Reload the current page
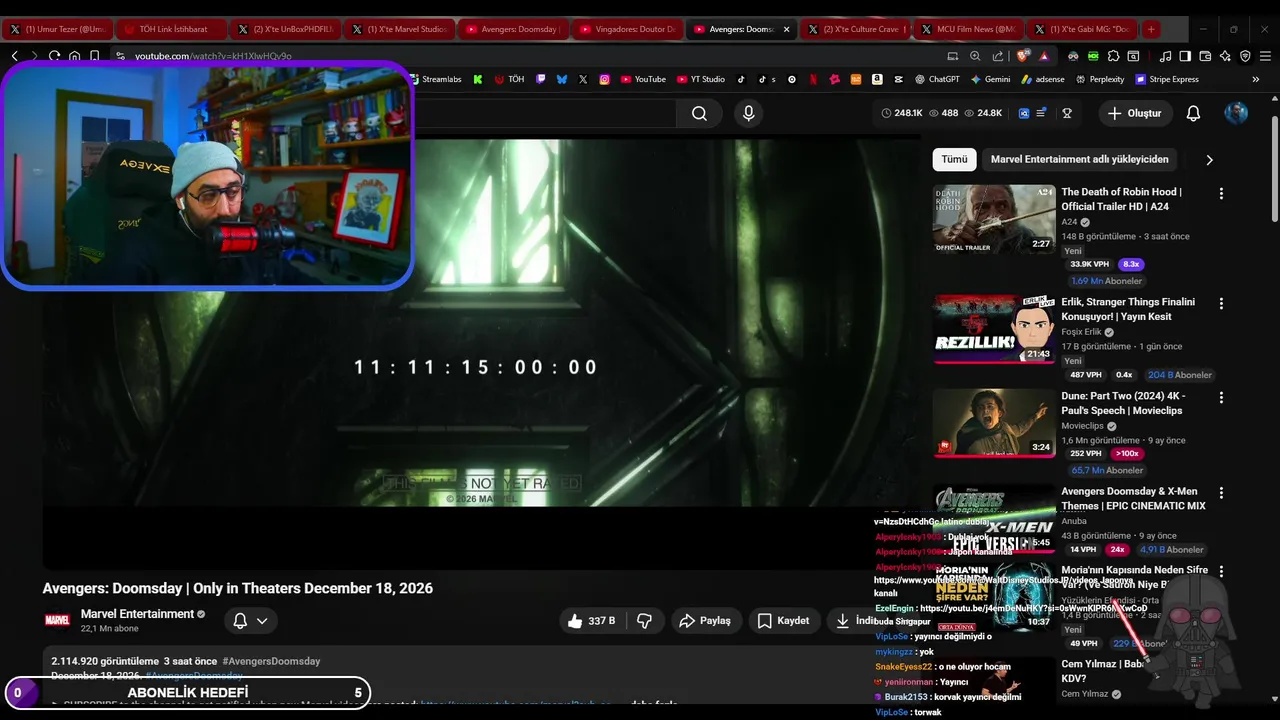This screenshot has height=720, width=1280. pos(54,56)
